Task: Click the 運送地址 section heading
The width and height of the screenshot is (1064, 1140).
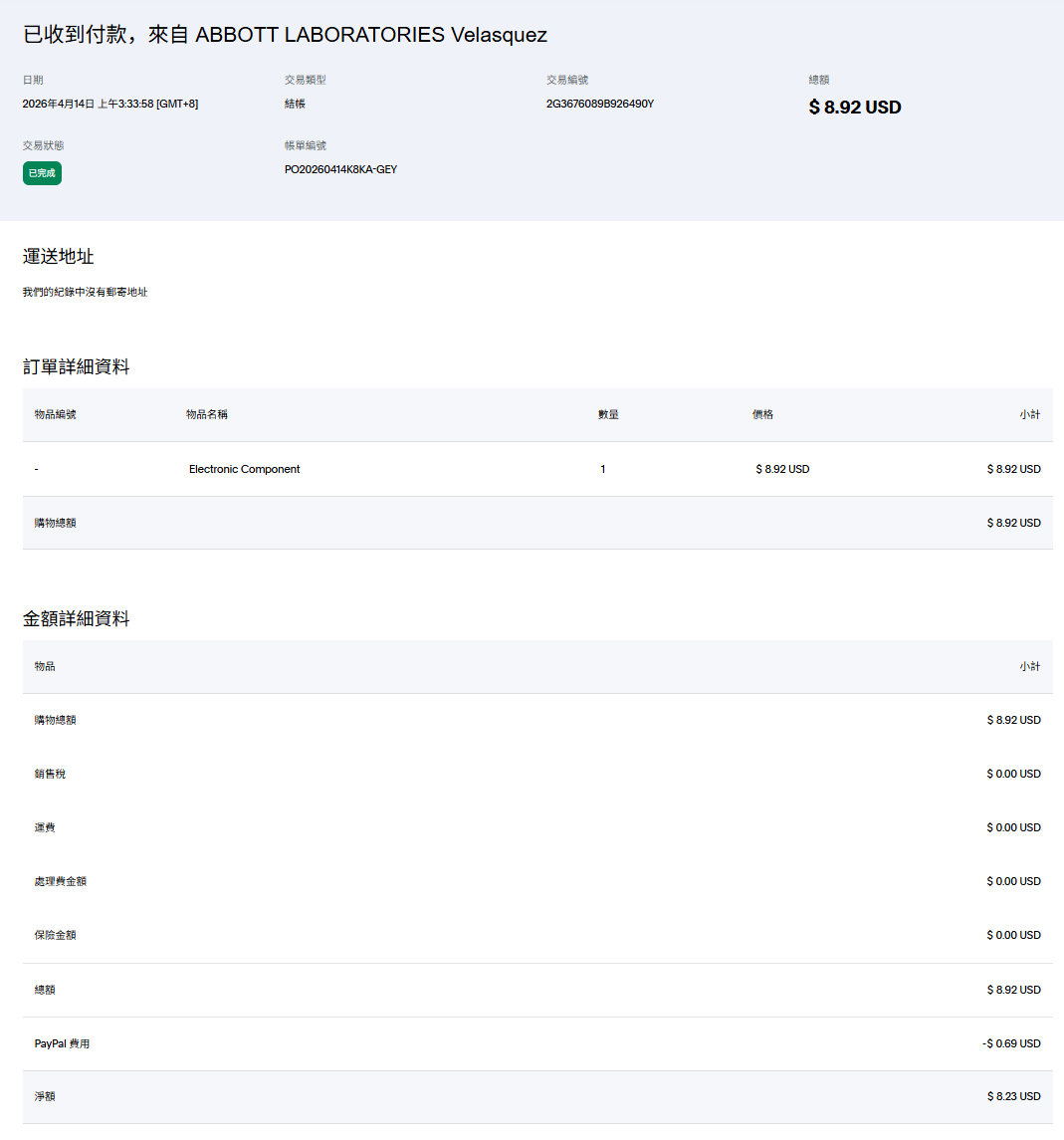Action: [59, 257]
